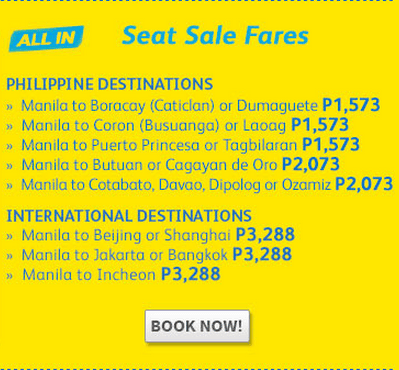This screenshot has height=370, width=399.
Task: Select Manila to Coron or Laoag fare
Action: [177, 125]
